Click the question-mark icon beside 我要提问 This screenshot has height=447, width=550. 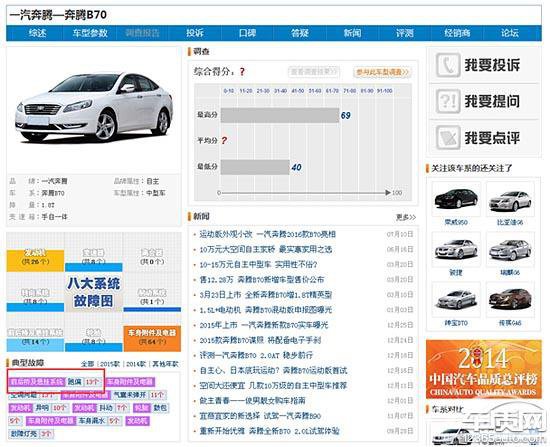tap(448, 101)
